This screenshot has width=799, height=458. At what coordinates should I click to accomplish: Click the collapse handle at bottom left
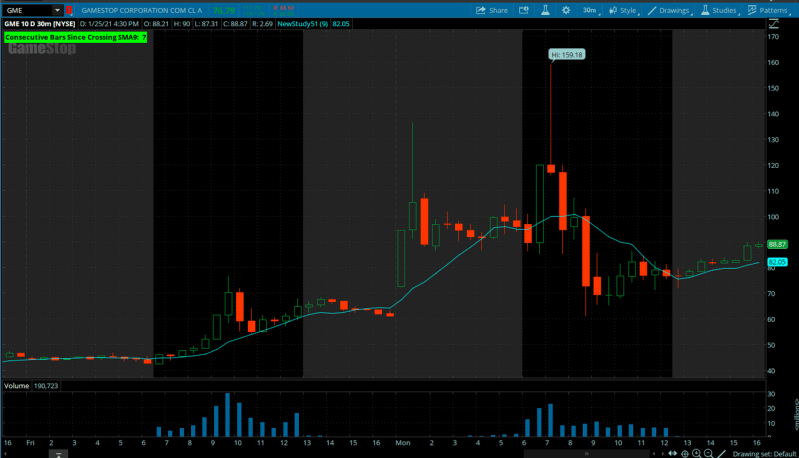[58, 454]
